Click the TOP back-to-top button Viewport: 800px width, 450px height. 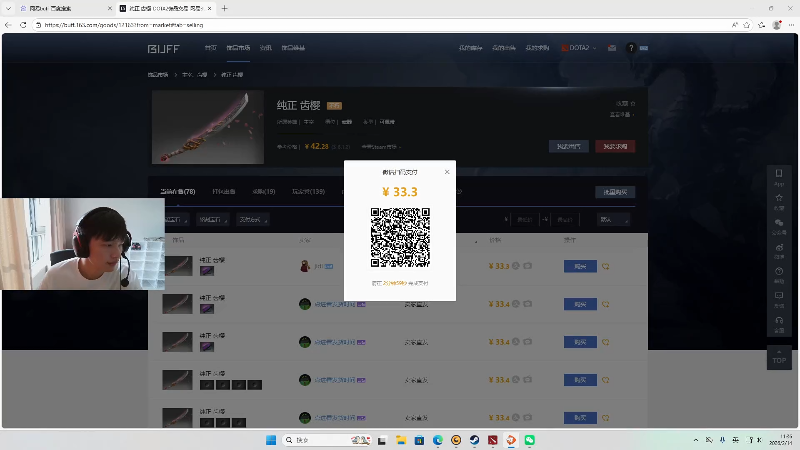(x=779, y=357)
